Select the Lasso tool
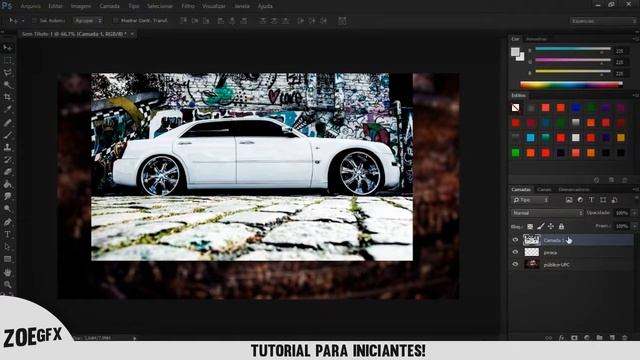 tap(8, 73)
